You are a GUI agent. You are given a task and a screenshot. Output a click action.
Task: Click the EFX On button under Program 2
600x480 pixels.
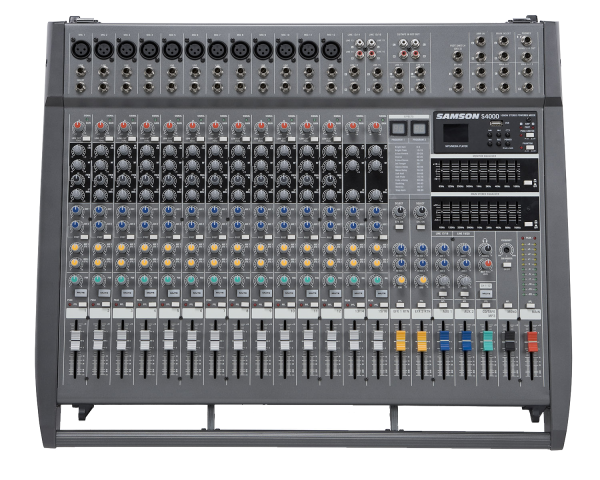click(421, 227)
